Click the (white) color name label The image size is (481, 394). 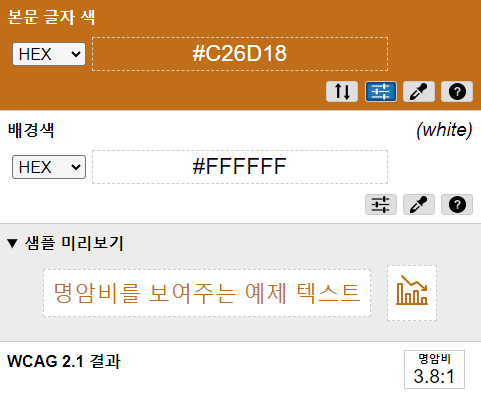(x=444, y=130)
